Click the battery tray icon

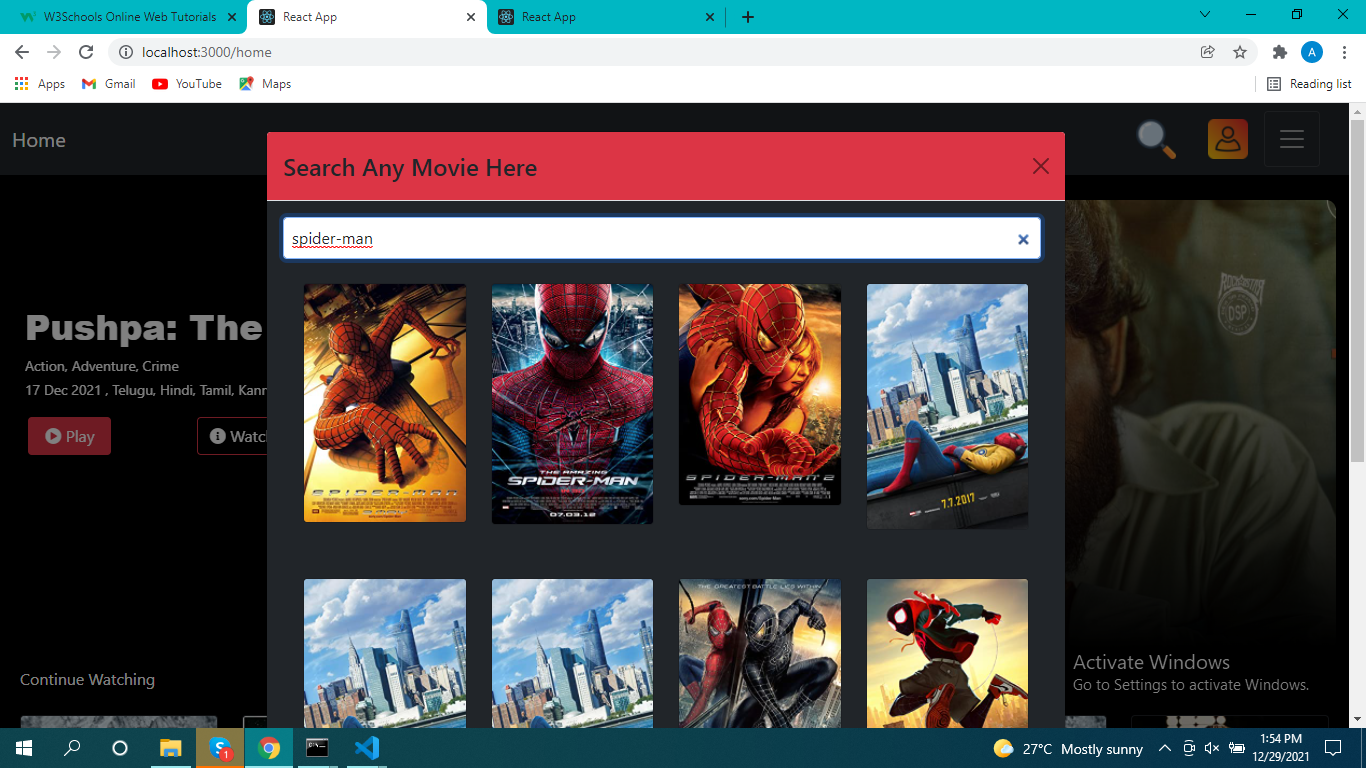click(x=1237, y=748)
